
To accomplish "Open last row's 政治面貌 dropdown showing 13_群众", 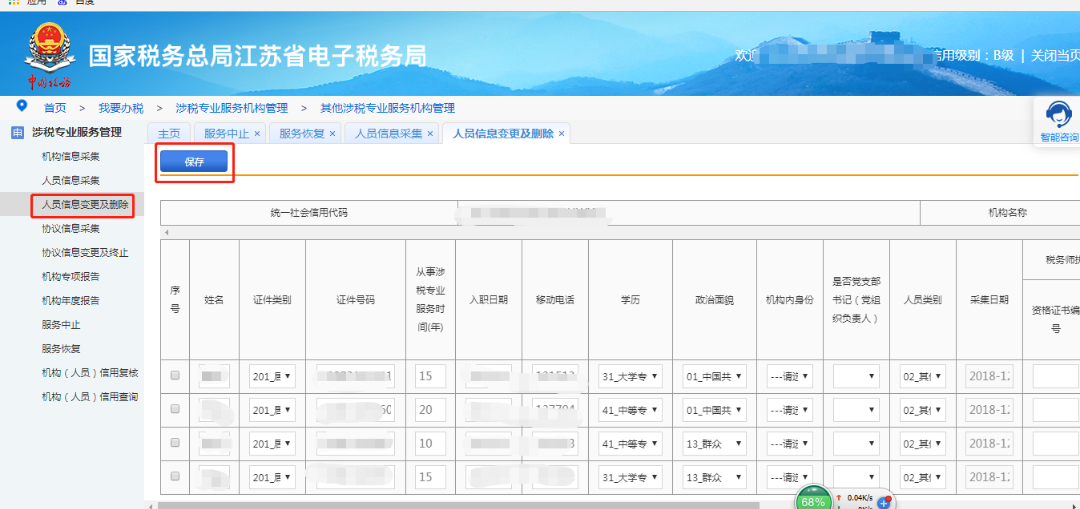I will click(714, 477).
